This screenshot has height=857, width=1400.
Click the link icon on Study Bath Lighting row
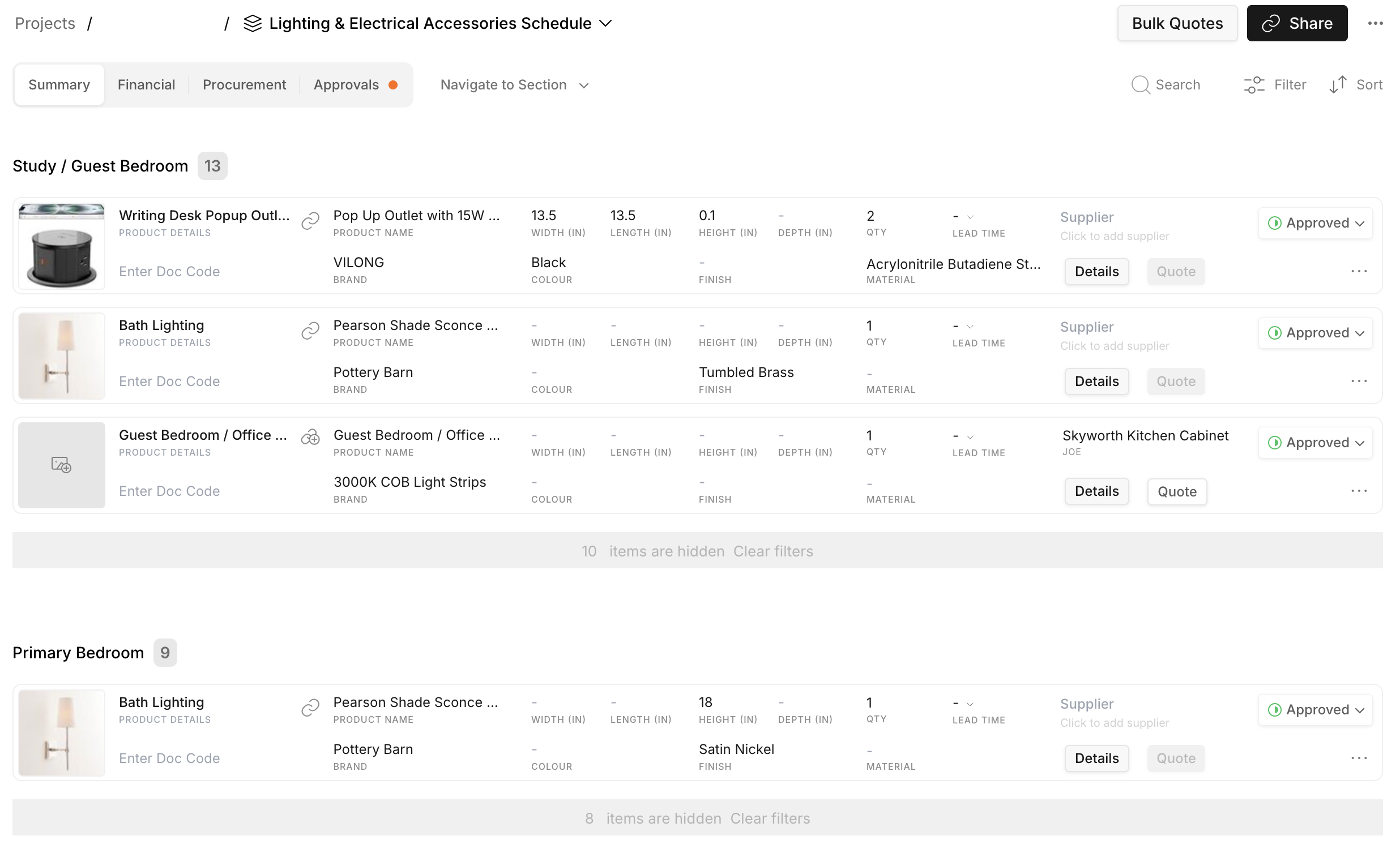[310, 331]
